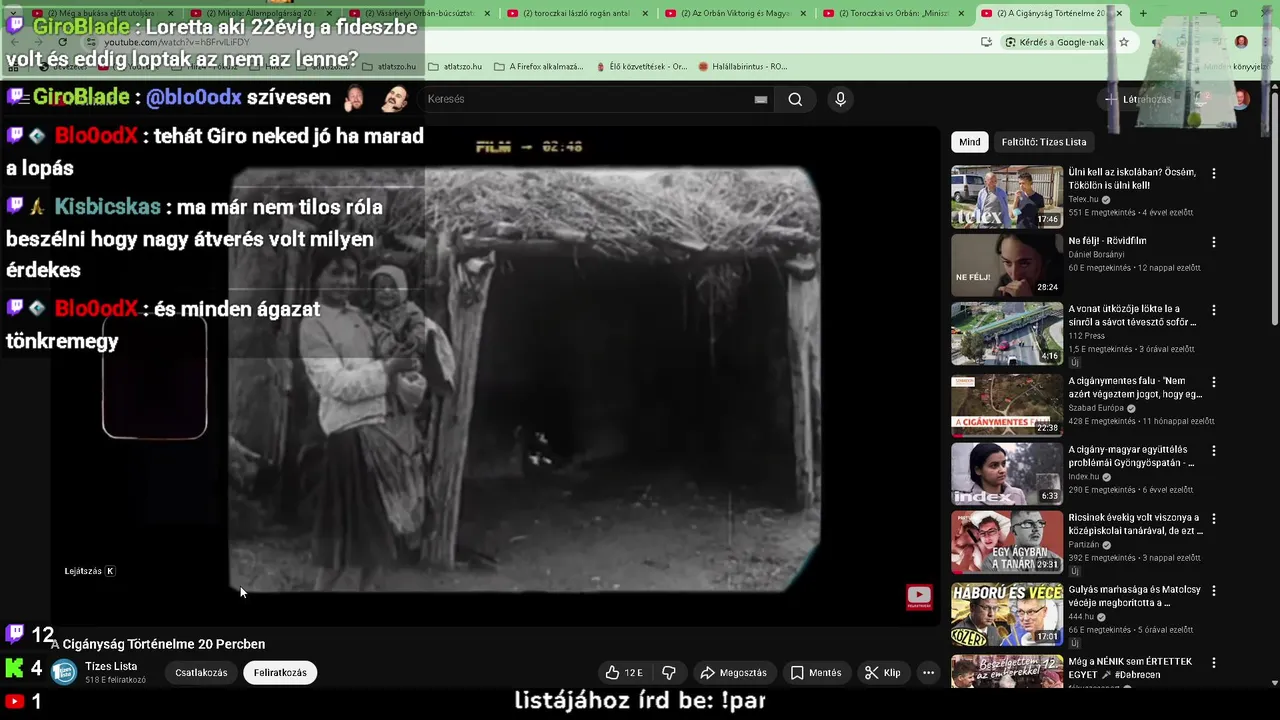Start voice search with microphone icon
The image size is (1280, 720).
click(840, 99)
